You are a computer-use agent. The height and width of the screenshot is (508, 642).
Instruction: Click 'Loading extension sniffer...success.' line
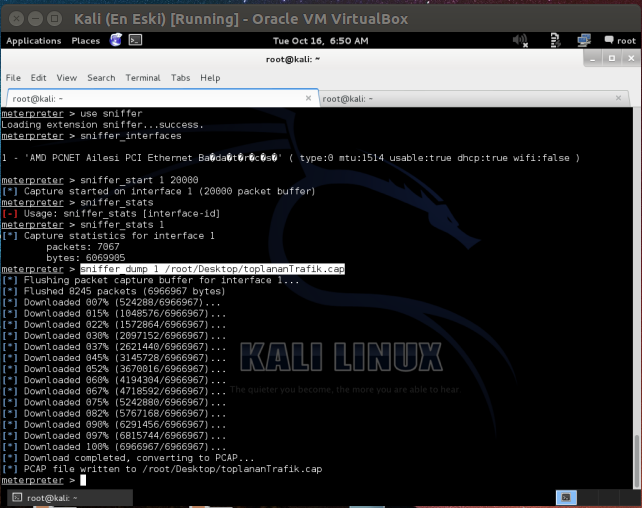coord(102,124)
